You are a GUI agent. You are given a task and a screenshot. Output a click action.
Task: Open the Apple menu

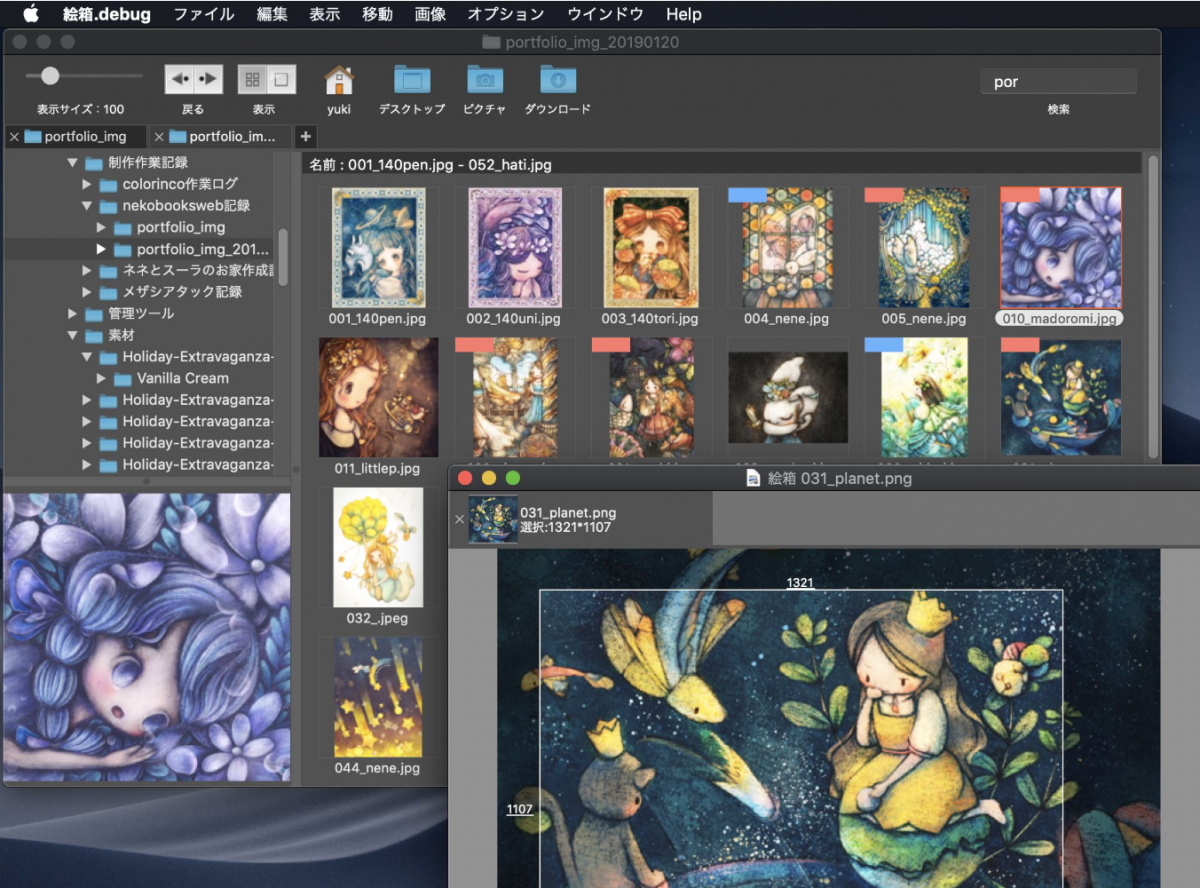(30, 14)
